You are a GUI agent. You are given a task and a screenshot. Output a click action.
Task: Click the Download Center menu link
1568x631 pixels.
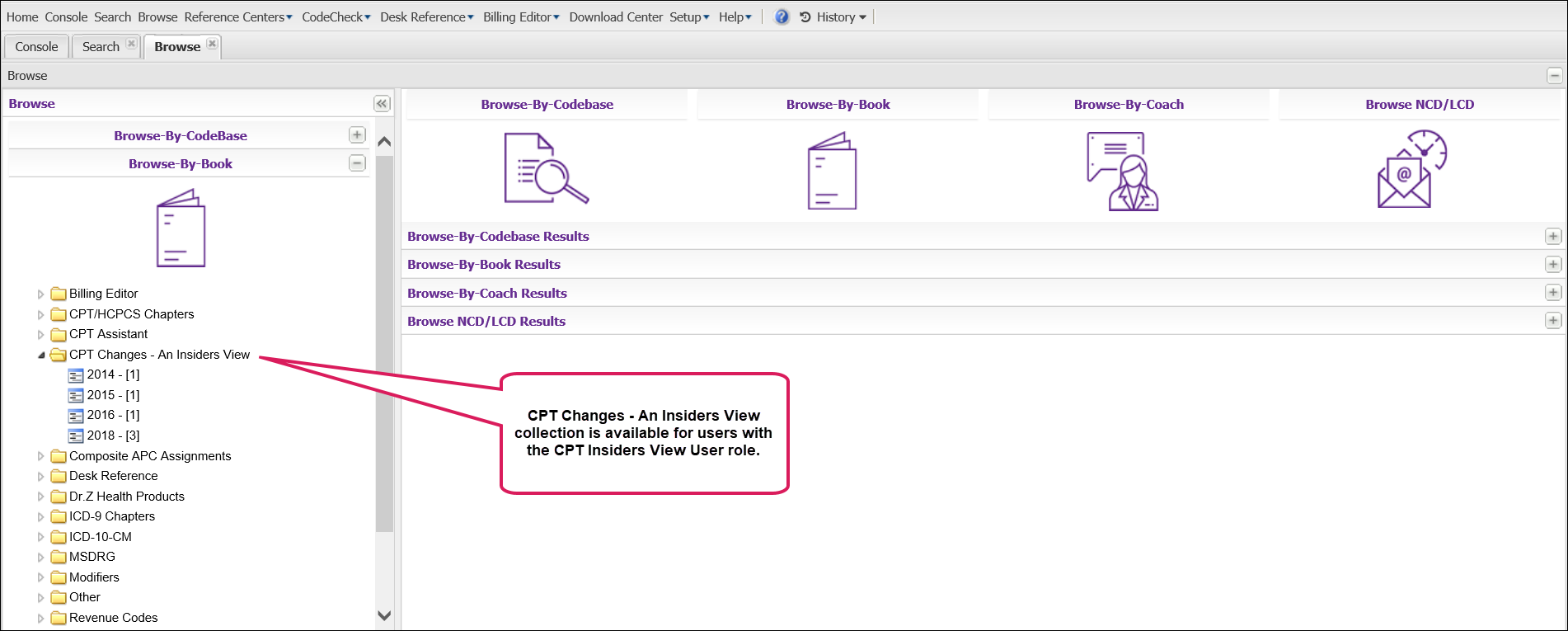tap(615, 17)
